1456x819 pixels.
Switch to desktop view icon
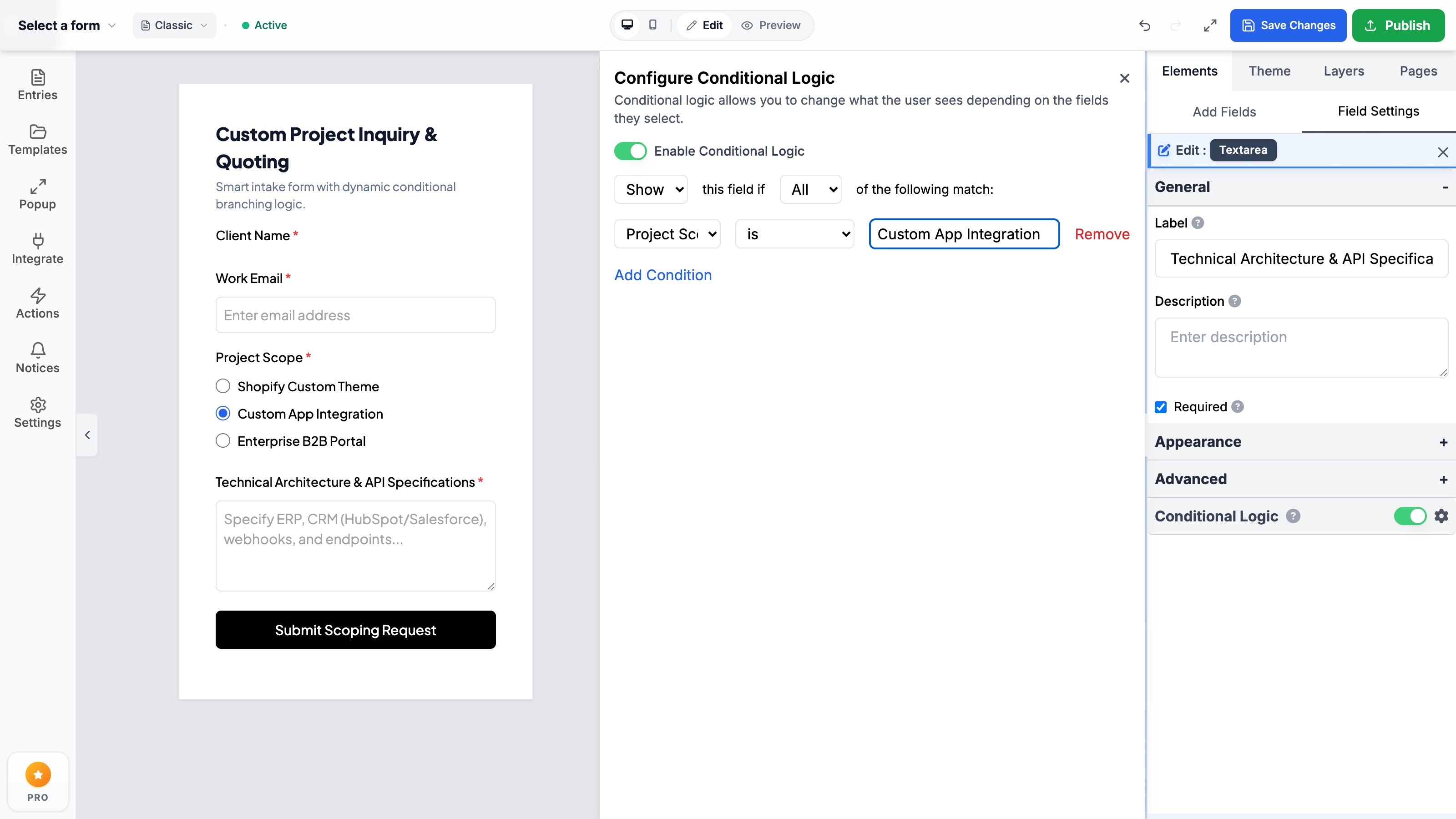627,25
